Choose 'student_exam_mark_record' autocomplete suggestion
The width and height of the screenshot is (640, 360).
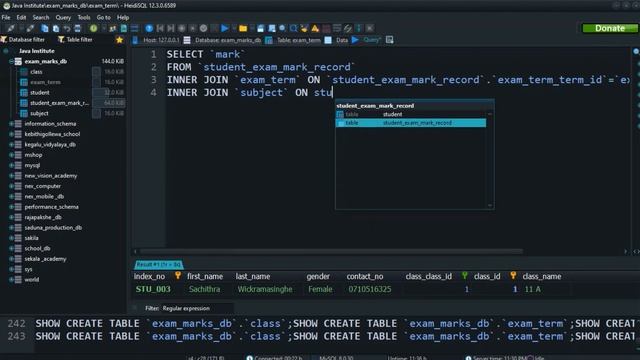coord(411,123)
